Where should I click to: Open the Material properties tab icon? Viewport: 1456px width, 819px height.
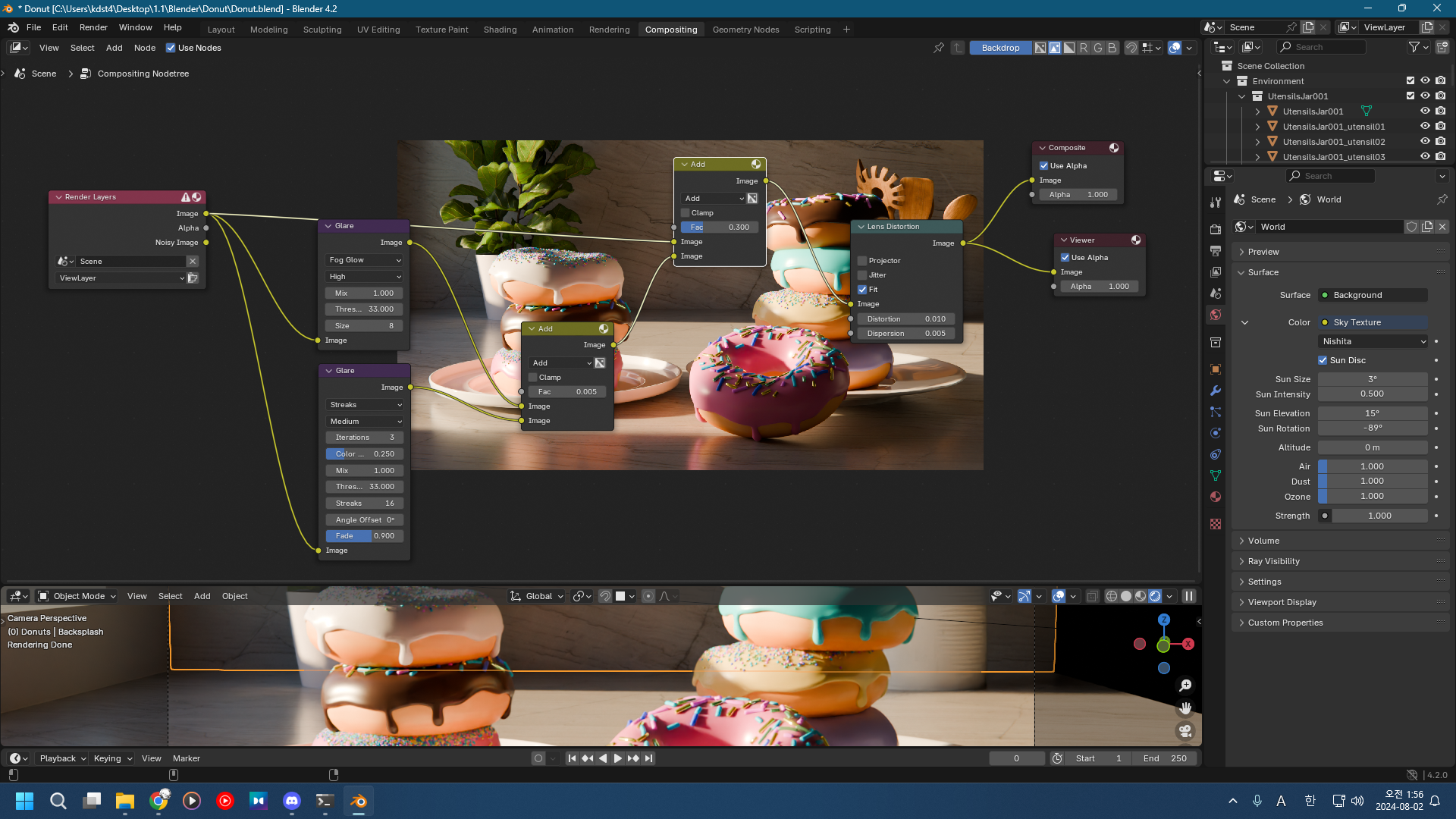click(1216, 497)
